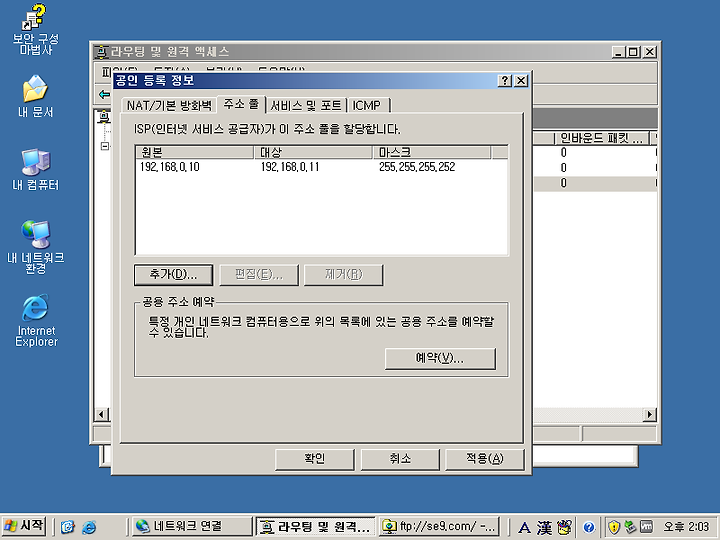Image resolution: width=720 pixels, height=540 pixels.
Task: Open the Services and Ports tab
Action: click(x=306, y=106)
